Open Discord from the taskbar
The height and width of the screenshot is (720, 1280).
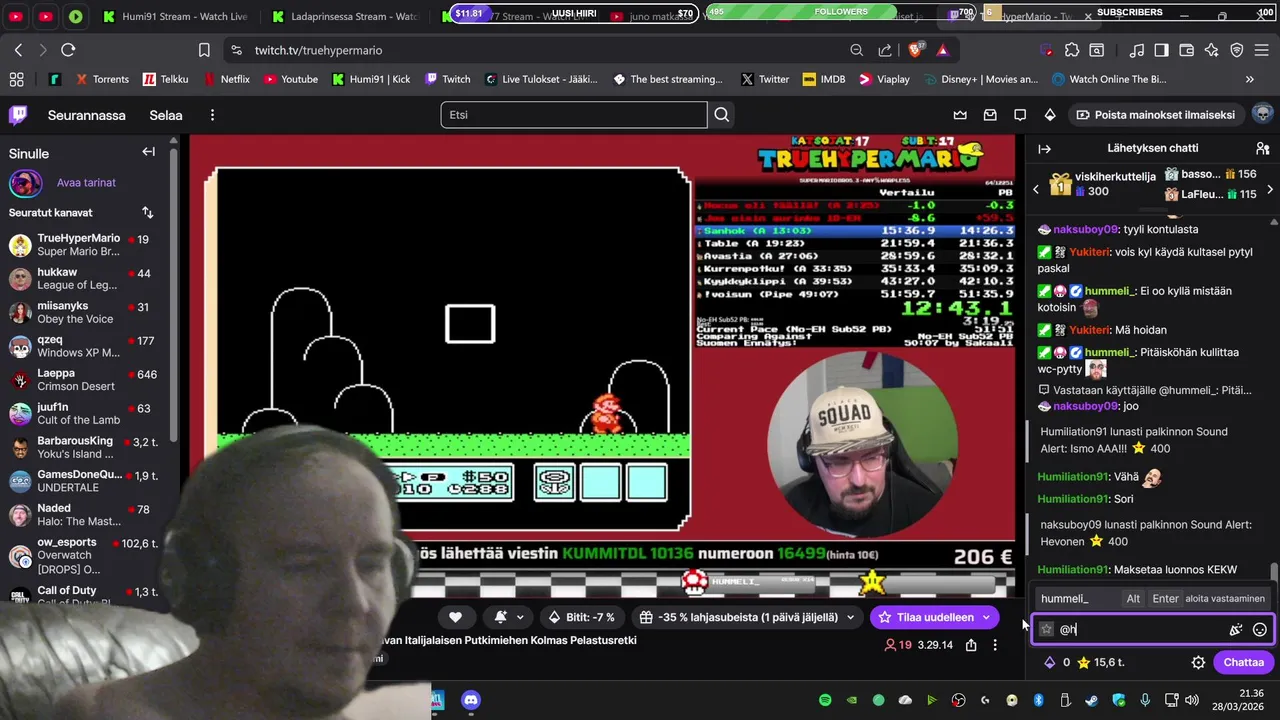click(x=471, y=700)
